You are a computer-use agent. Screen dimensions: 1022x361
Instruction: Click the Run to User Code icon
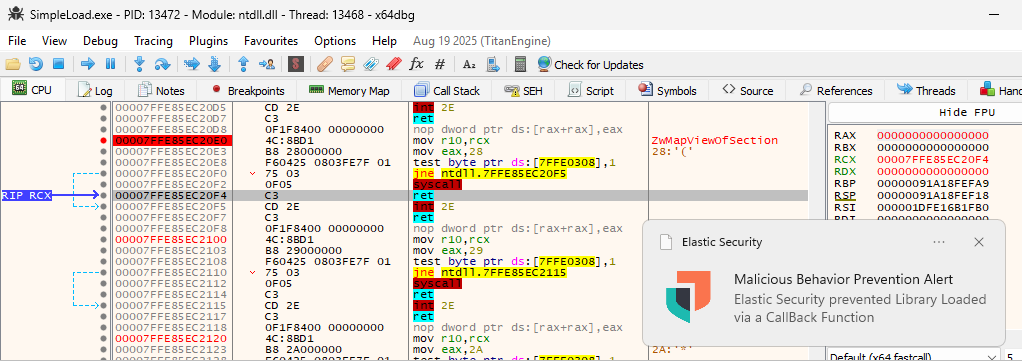click(x=267, y=65)
